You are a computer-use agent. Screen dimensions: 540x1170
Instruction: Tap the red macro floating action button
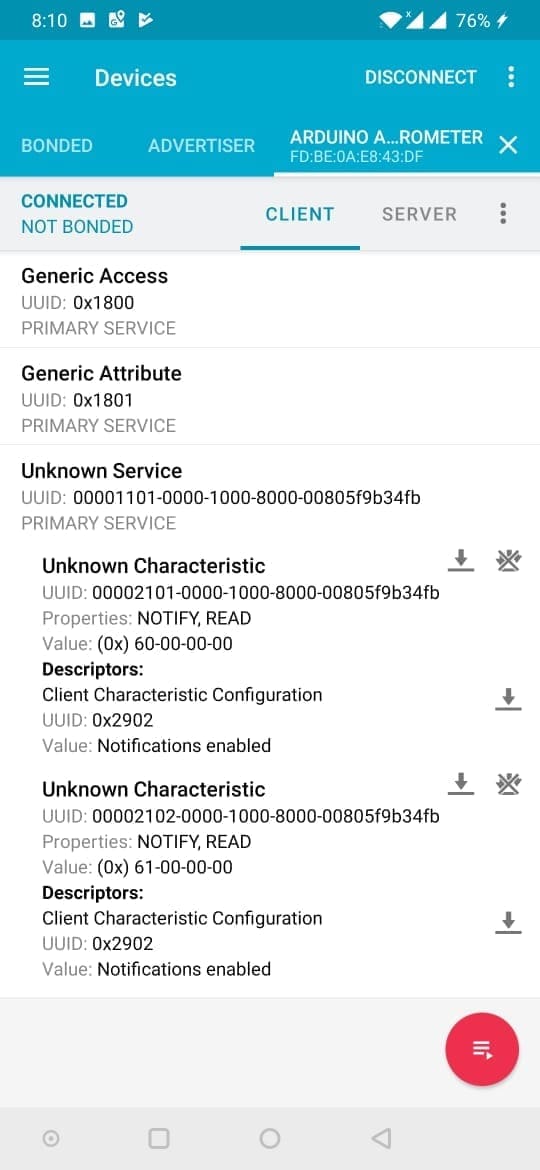pyautogui.click(x=482, y=1049)
